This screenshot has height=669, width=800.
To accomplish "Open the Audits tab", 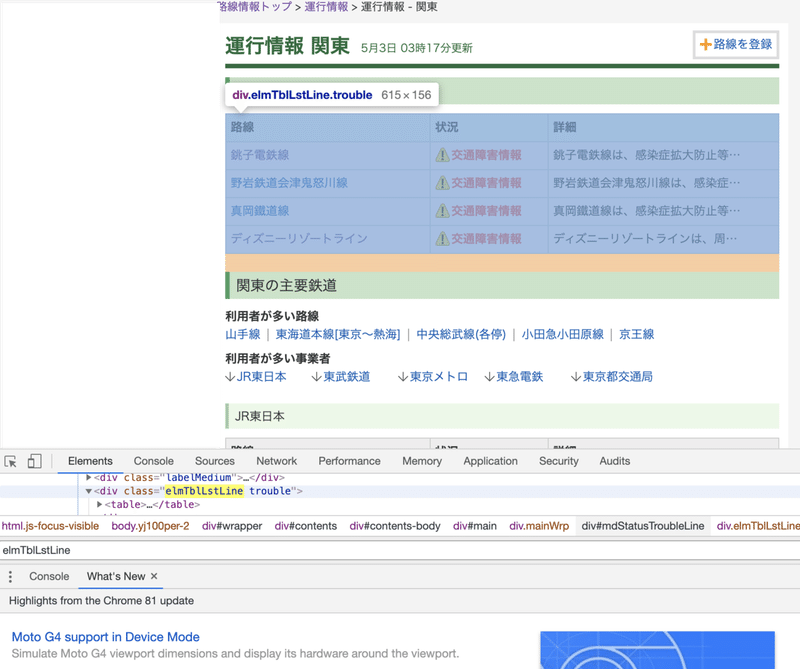I will tap(615, 461).
